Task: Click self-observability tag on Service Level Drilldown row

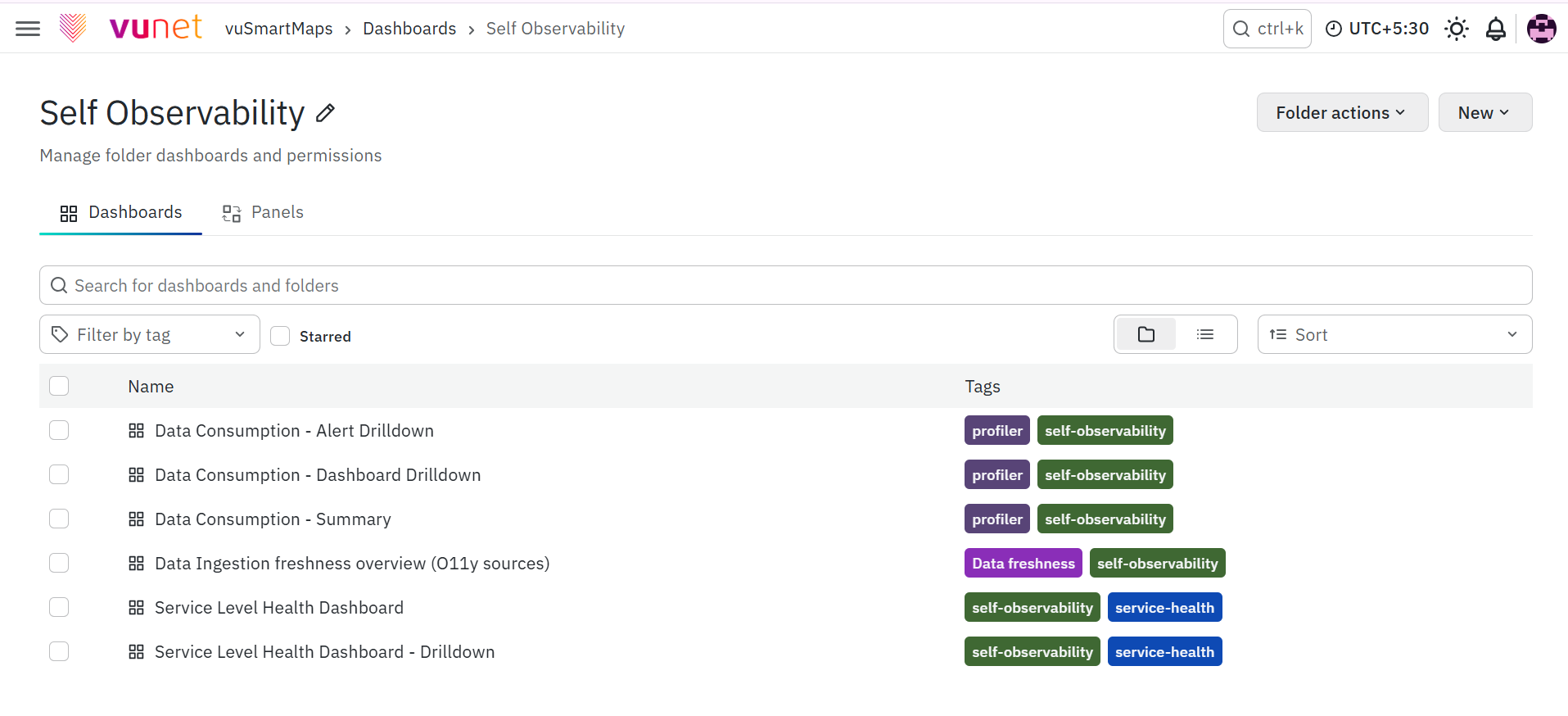Action: coord(1032,651)
